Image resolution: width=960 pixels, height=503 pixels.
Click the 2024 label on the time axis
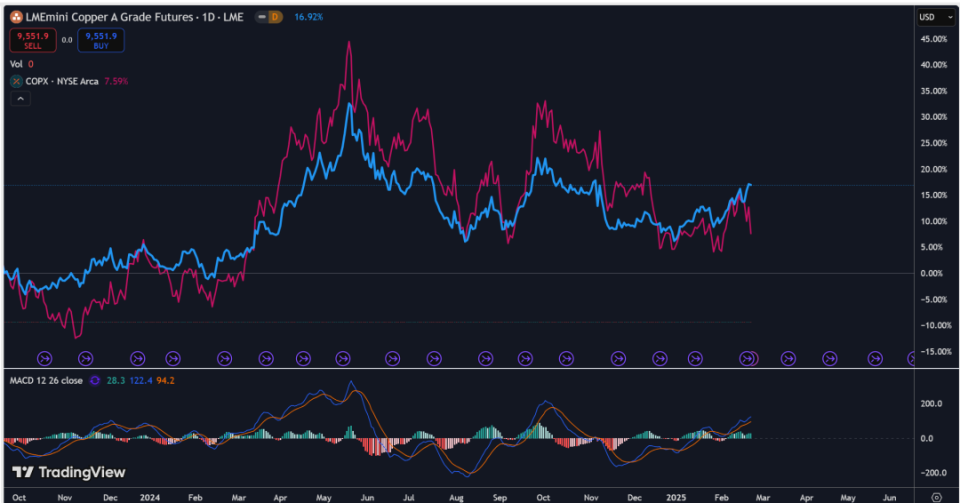pyautogui.click(x=150, y=497)
